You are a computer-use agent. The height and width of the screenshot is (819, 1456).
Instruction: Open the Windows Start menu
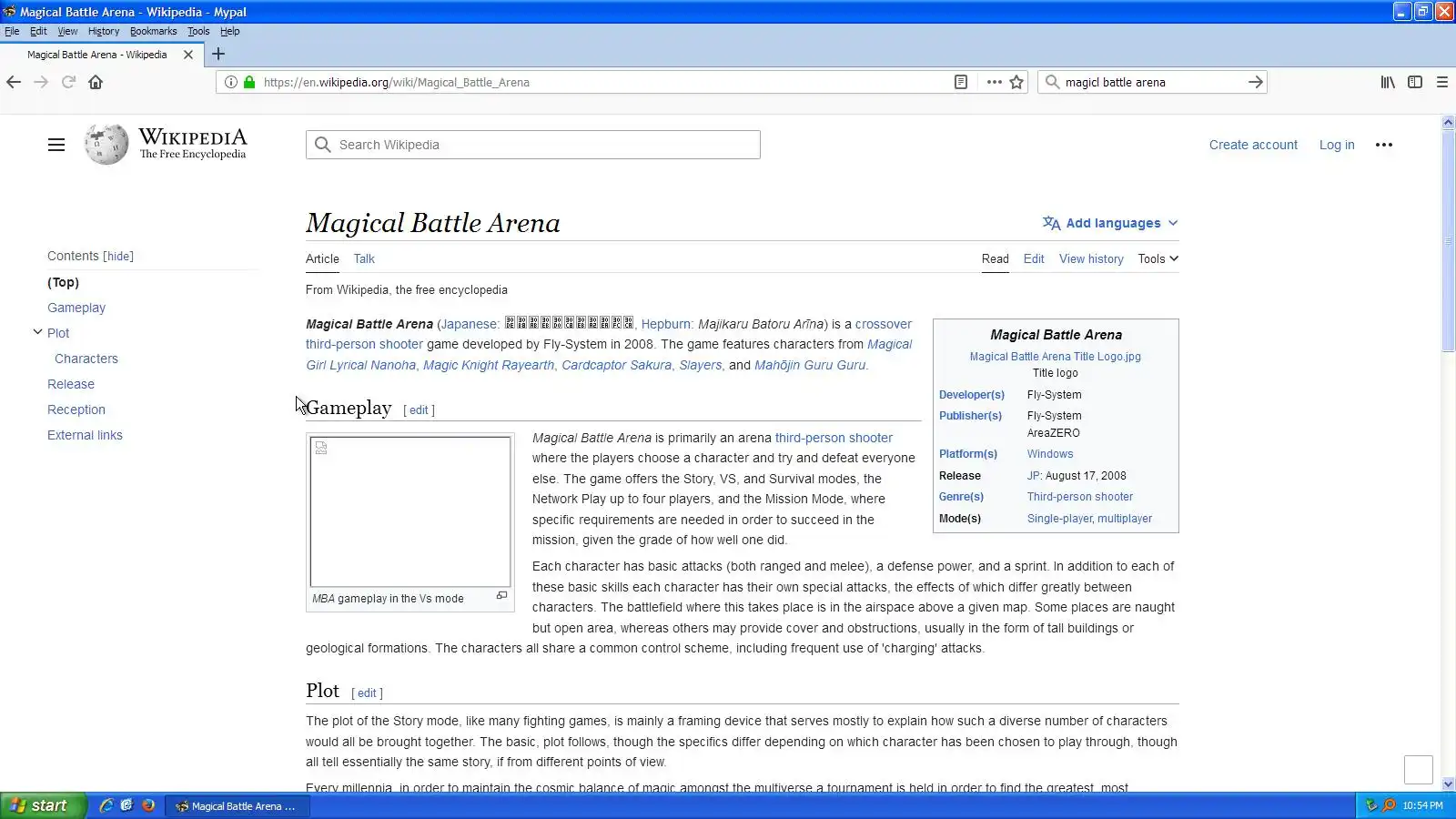43,805
